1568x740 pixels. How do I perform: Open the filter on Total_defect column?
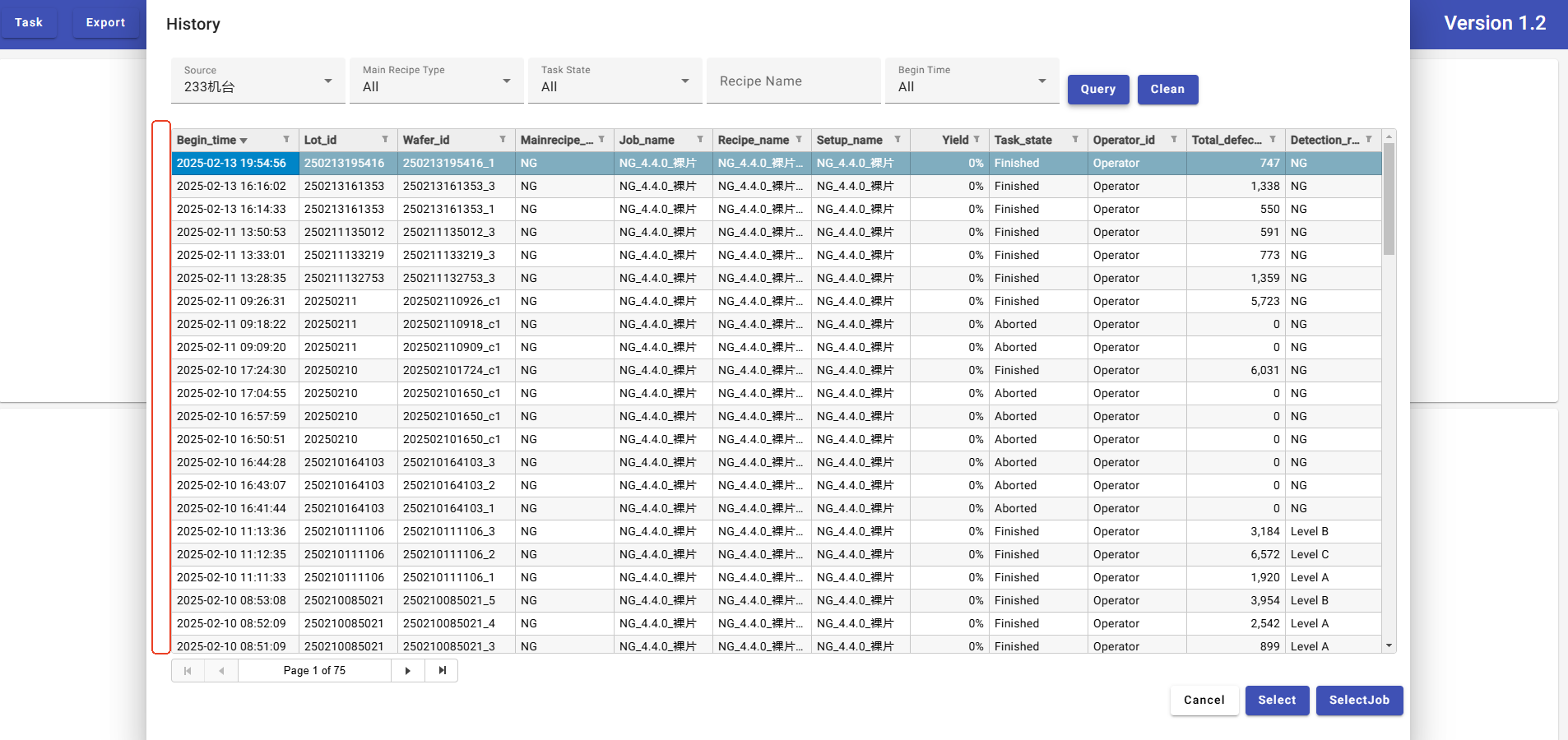1273,140
